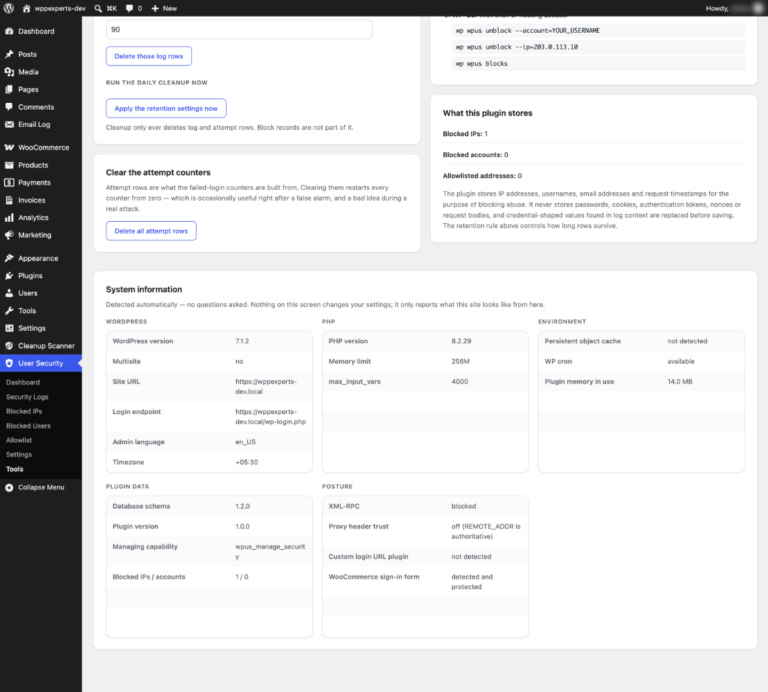
Task: Select the Tools submenu item under User Security
Action: [x=15, y=469]
